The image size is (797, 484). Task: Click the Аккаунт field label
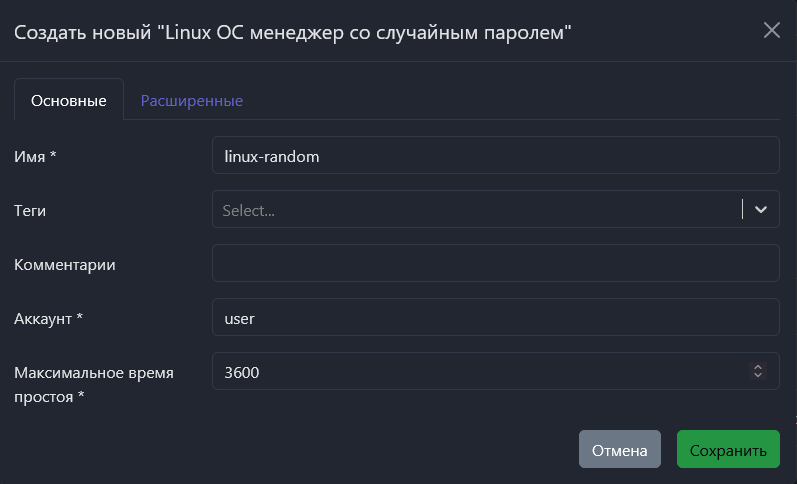click(x=48, y=318)
